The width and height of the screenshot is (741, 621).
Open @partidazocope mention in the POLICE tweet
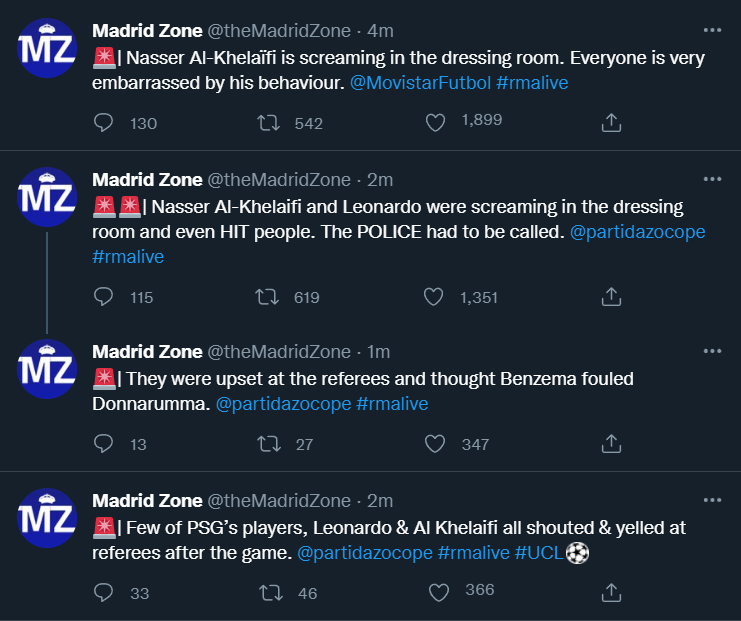(x=637, y=232)
